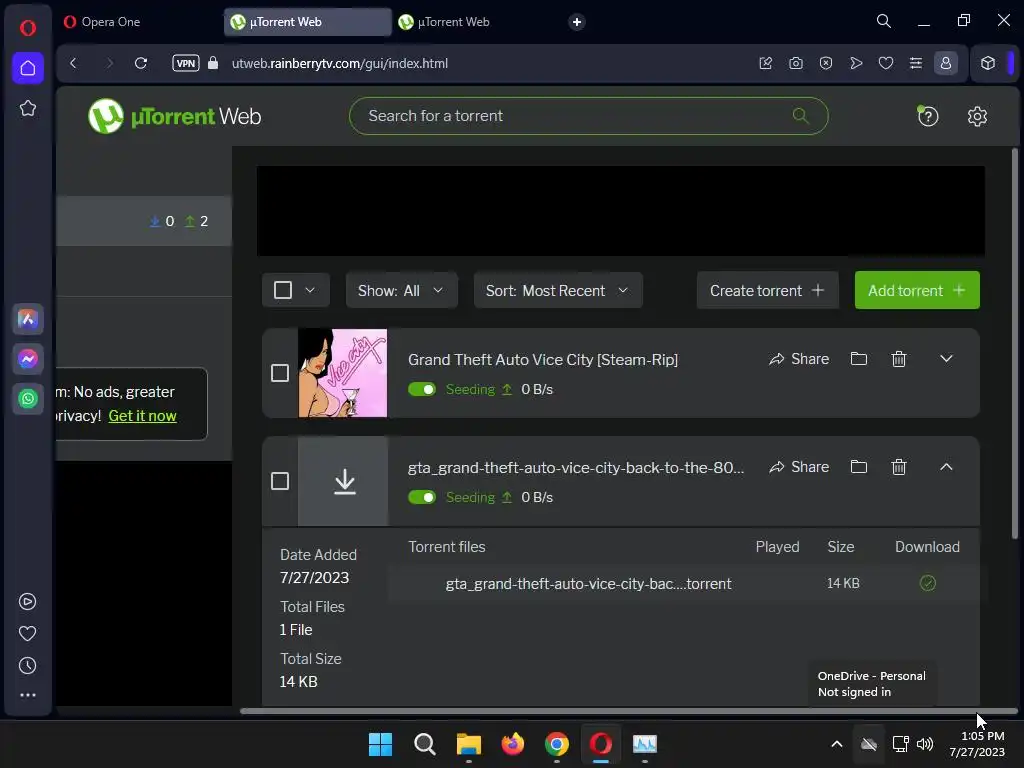Image resolution: width=1024 pixels, height=768 pixels.
Task: Open the volume control in tray
Action: click(925, 744)
